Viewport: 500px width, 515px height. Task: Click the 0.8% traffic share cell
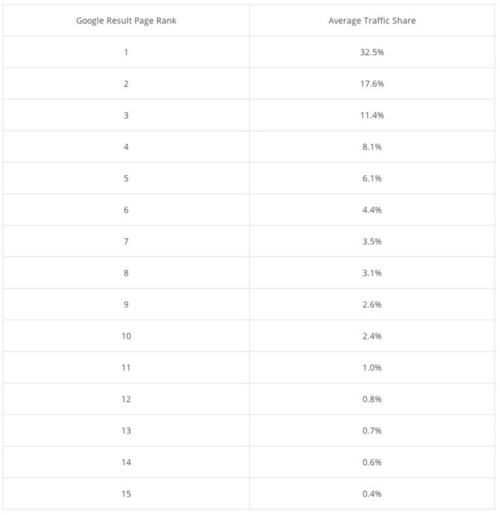372,399
